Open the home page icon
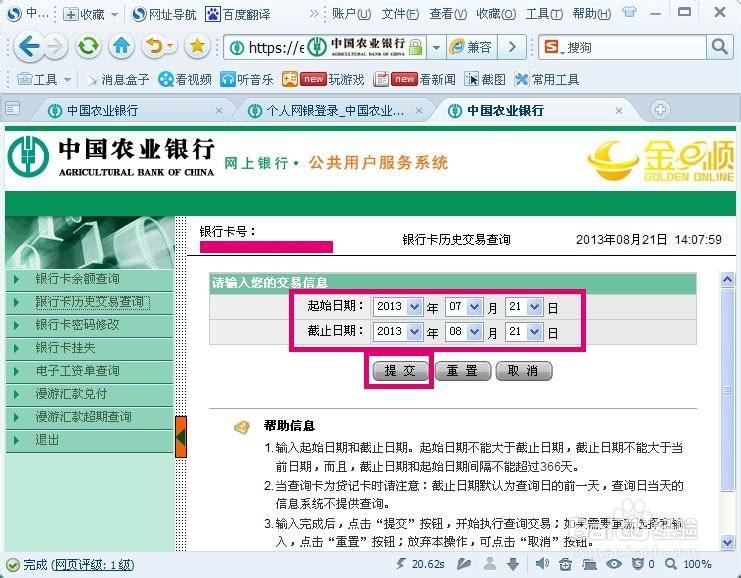Screen dimensions: 741x578 121,46
